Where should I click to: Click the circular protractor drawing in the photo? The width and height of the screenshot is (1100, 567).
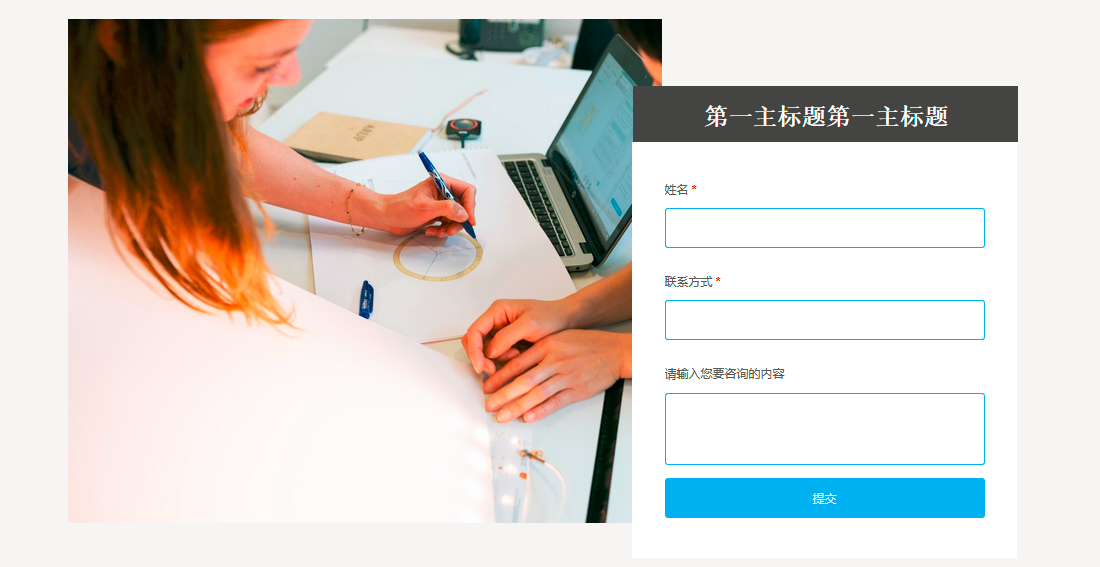click(x=438, y=255)
